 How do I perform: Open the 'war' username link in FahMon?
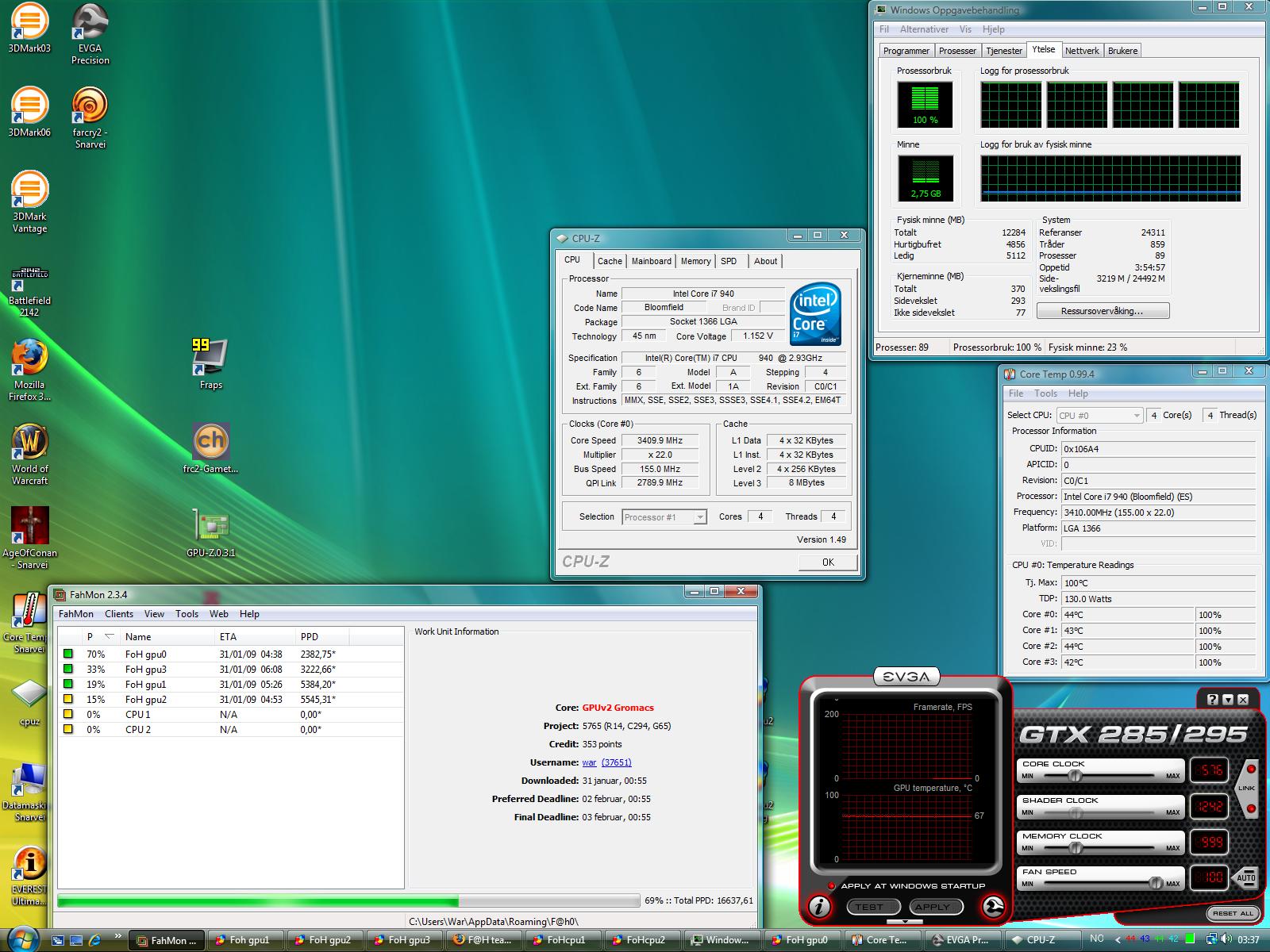pyautogui.click(x=589, y=762)
